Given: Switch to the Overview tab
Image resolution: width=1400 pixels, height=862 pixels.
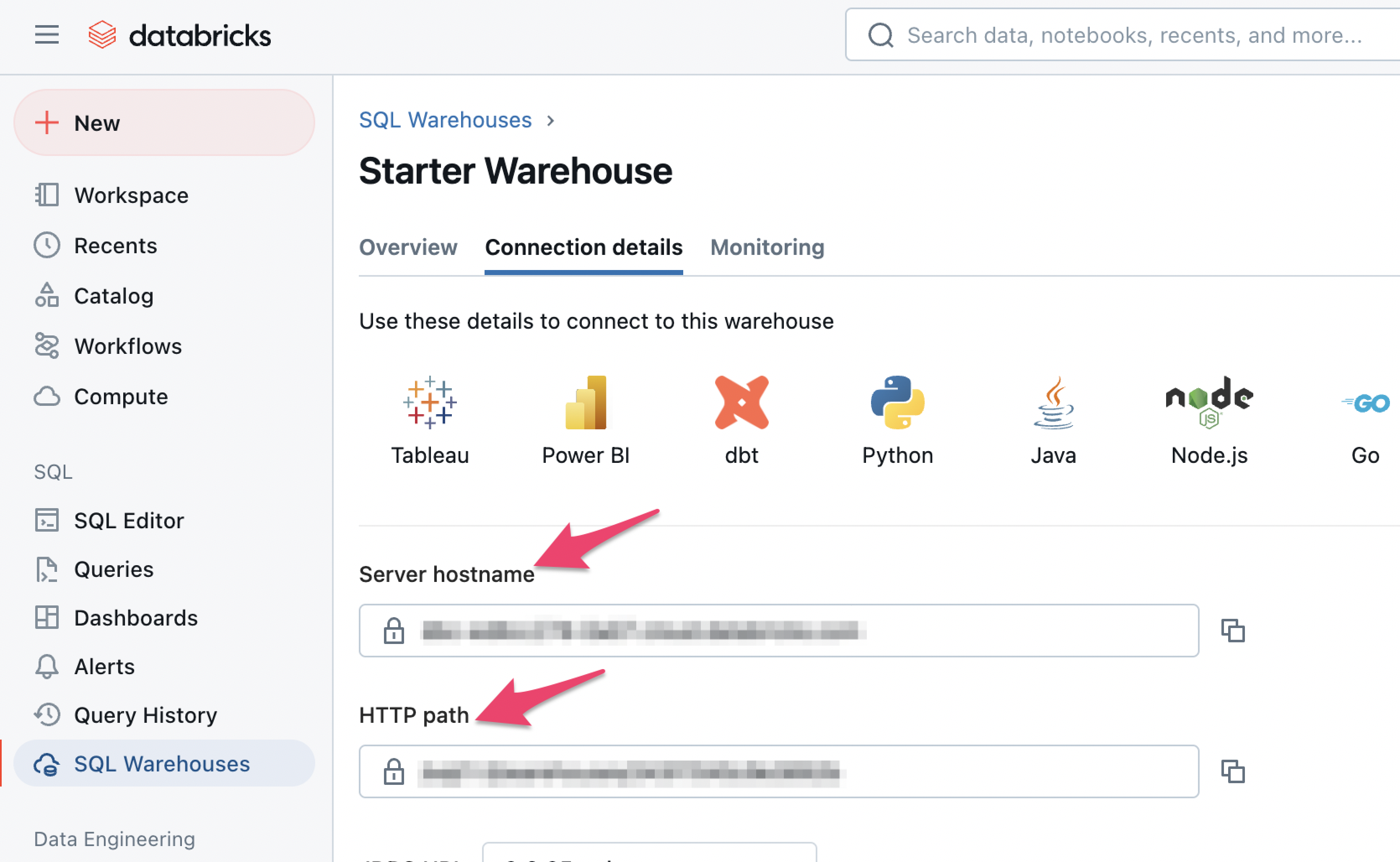Looking at the screenshot, I should click(x=408, y=247).
